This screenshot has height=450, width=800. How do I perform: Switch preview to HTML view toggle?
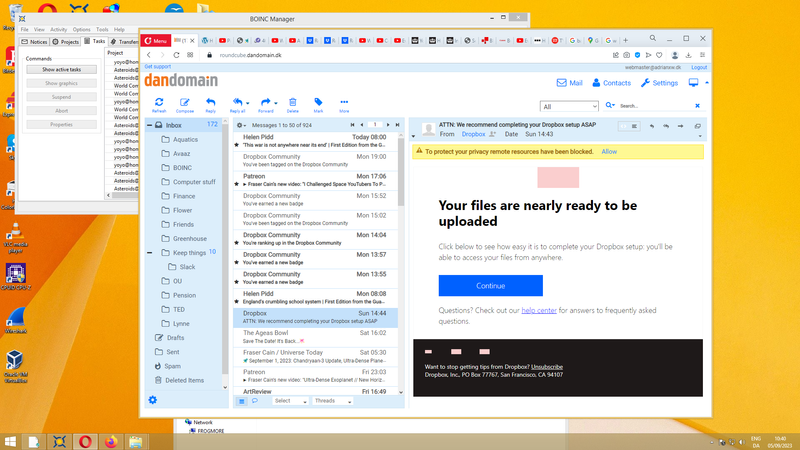pyautogui.click(x=623, y=126)
